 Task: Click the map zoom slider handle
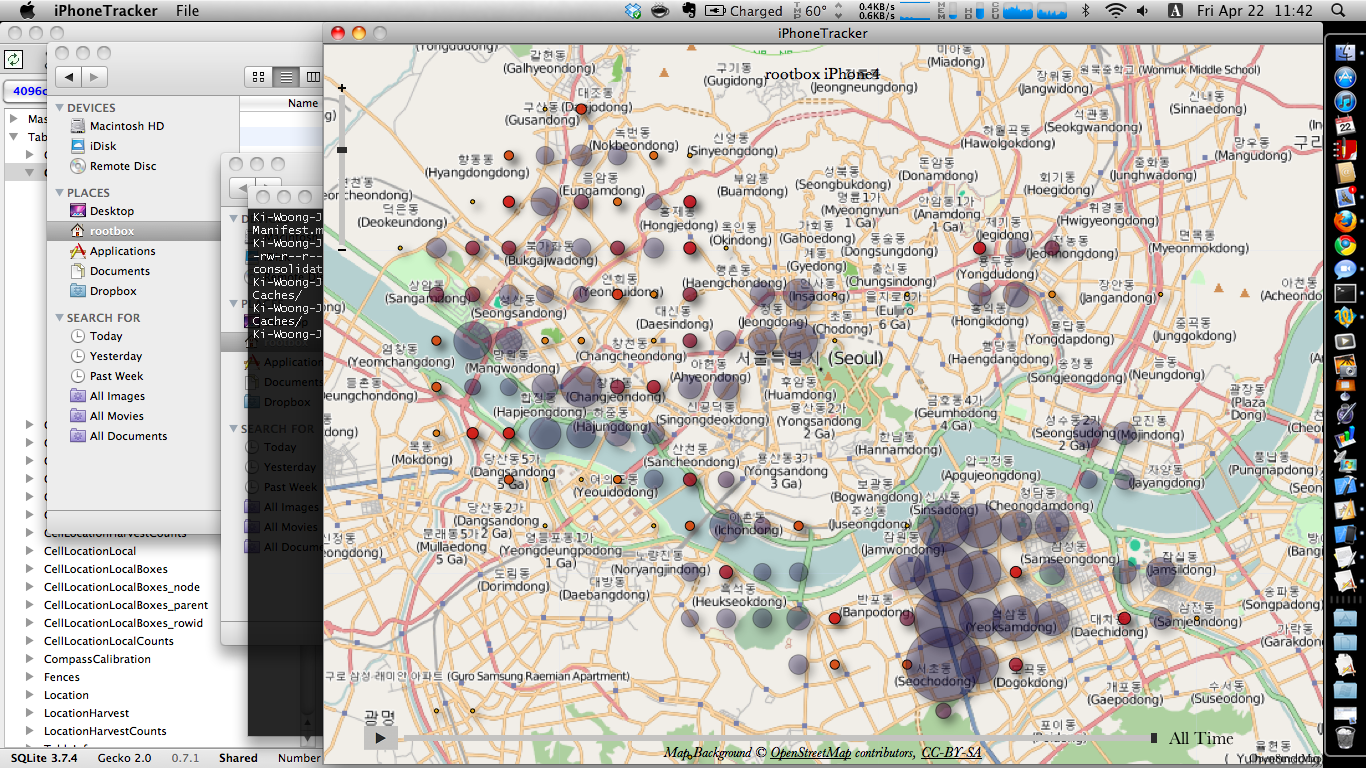(342, 150)
